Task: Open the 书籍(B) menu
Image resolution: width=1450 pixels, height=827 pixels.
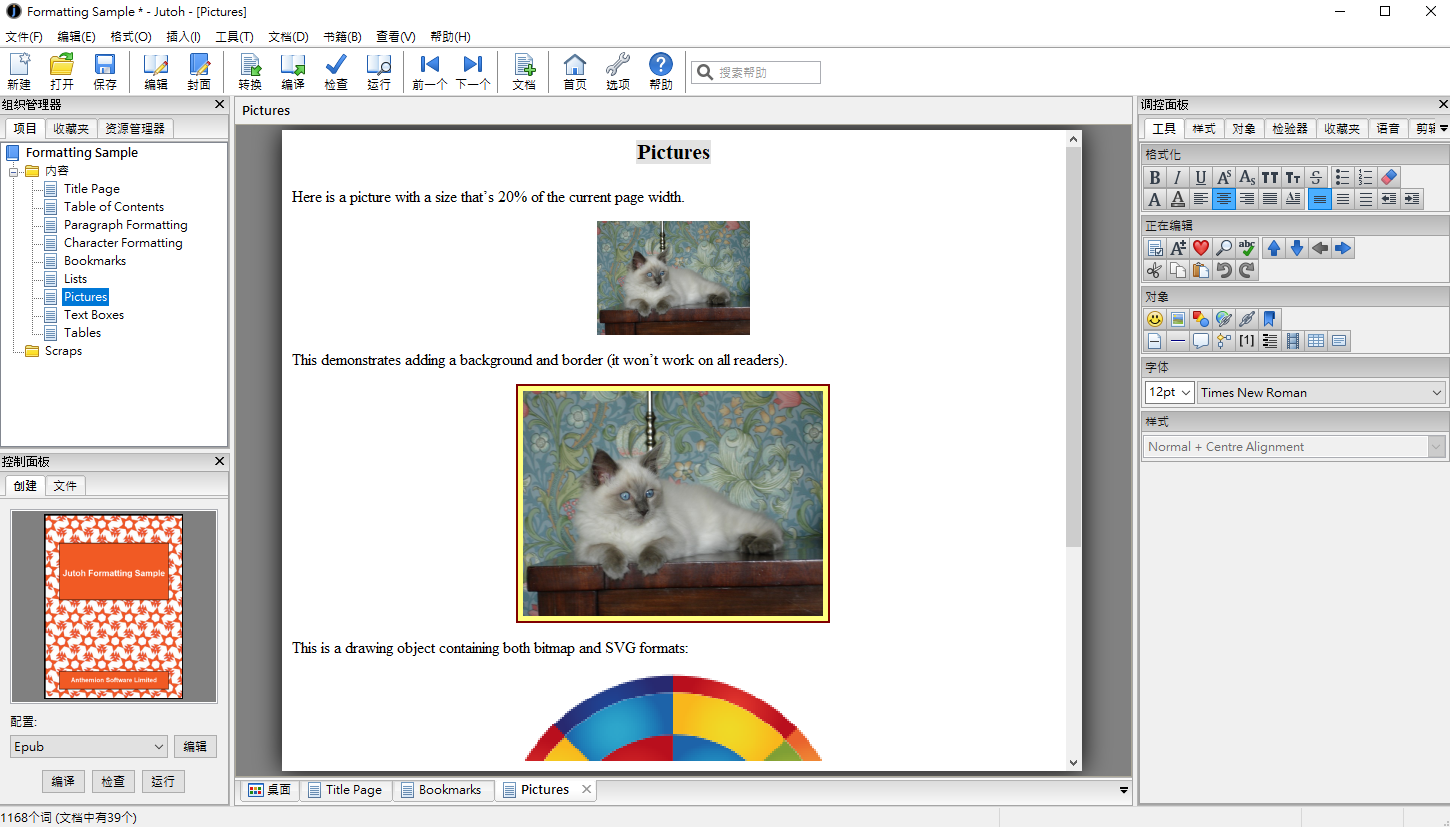Action: pyautogui.click(x=342, y=37)
